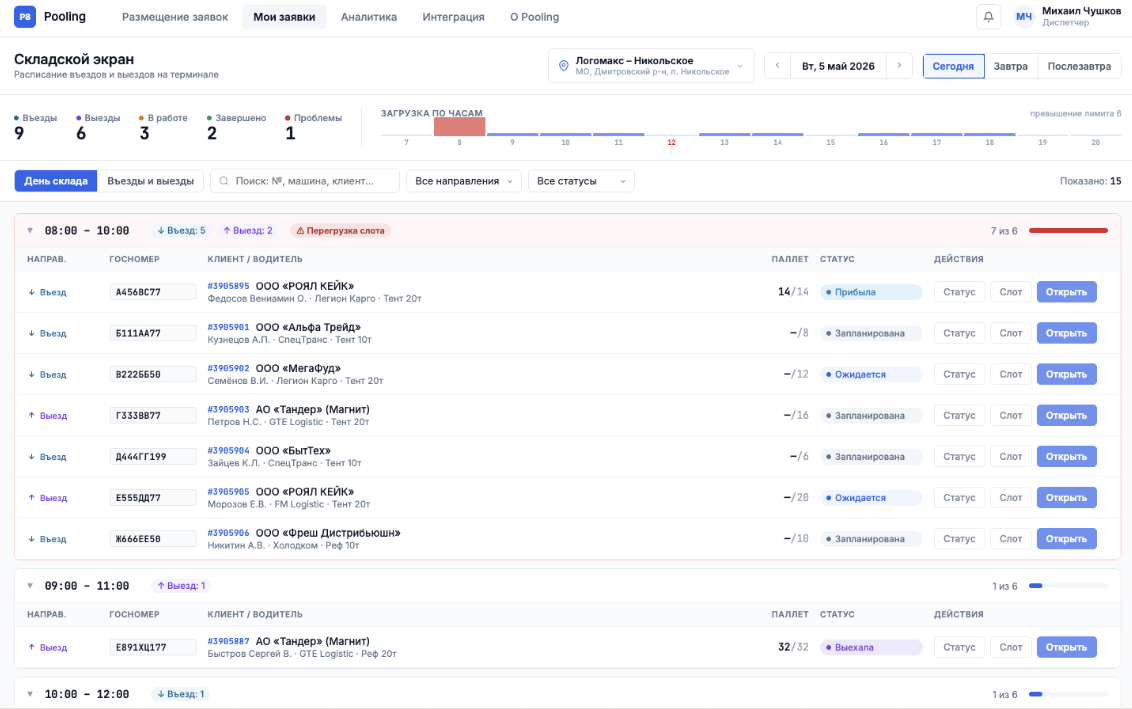Go to next day arrow
Viewport: 1132px width, 709px height.
(x=899, y=66)
